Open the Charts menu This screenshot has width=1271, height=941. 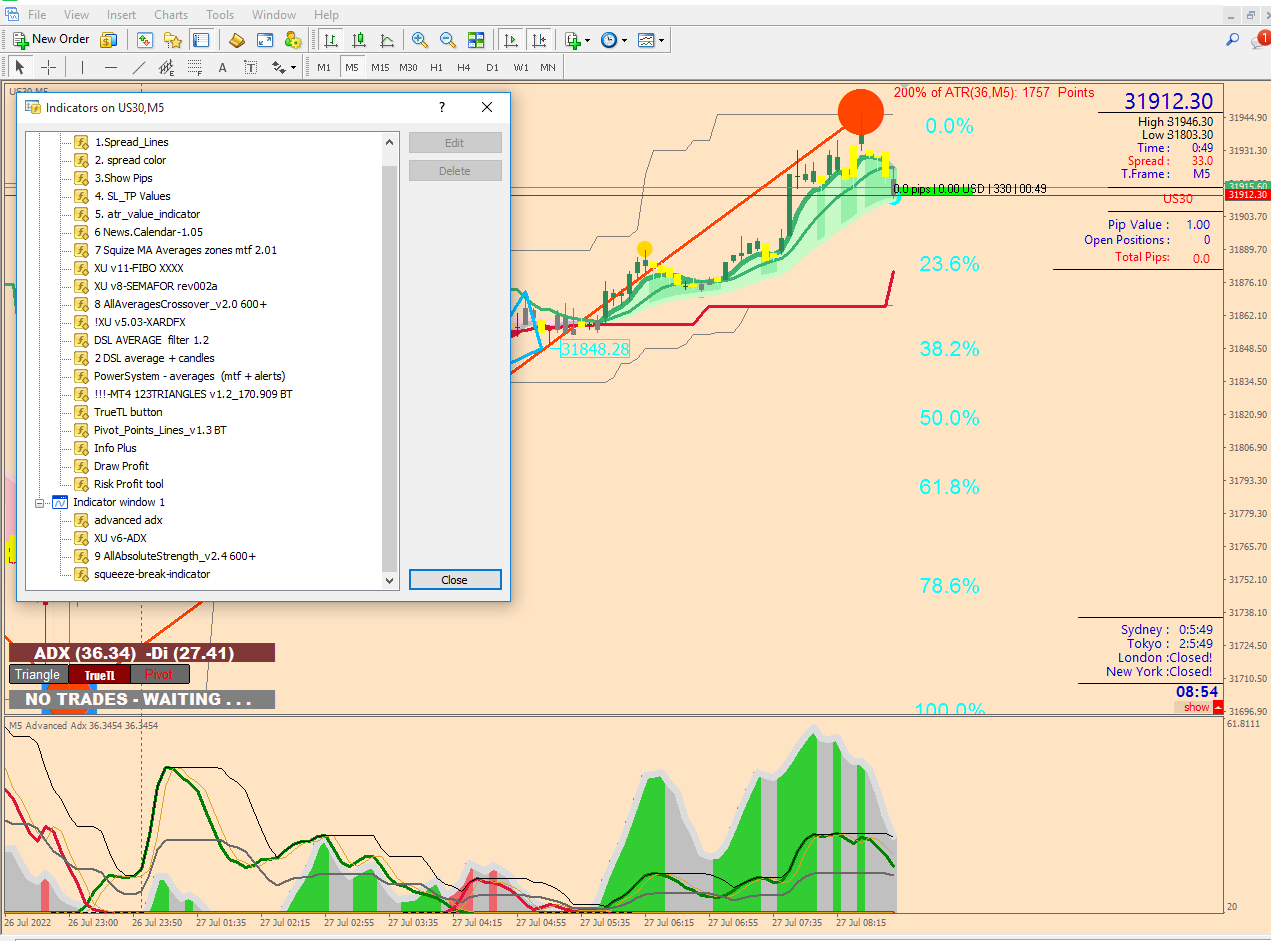(171, 15)
